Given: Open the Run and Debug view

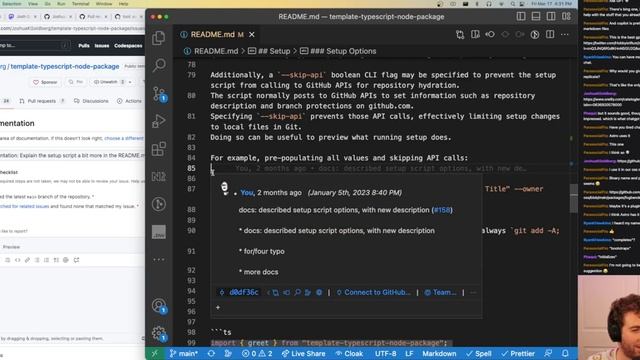Looking at the screenshot, I should (x=159, y=121).
